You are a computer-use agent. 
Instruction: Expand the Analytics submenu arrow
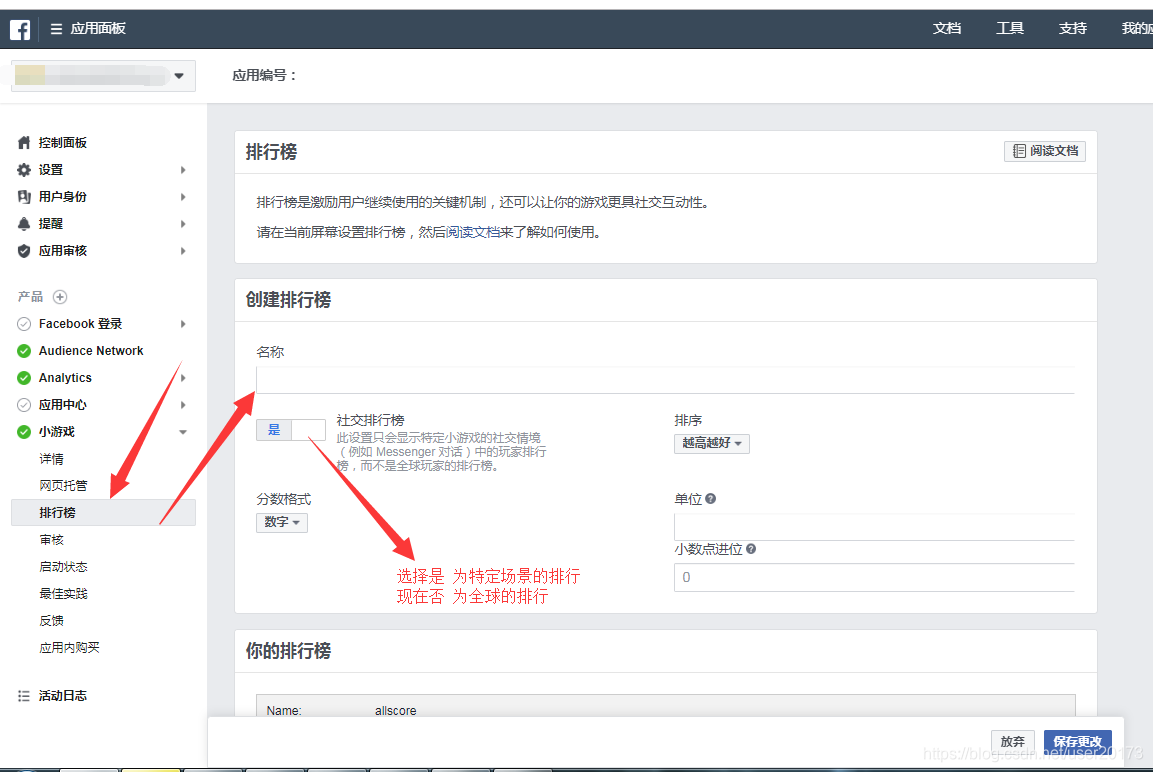tap(183, 378)
